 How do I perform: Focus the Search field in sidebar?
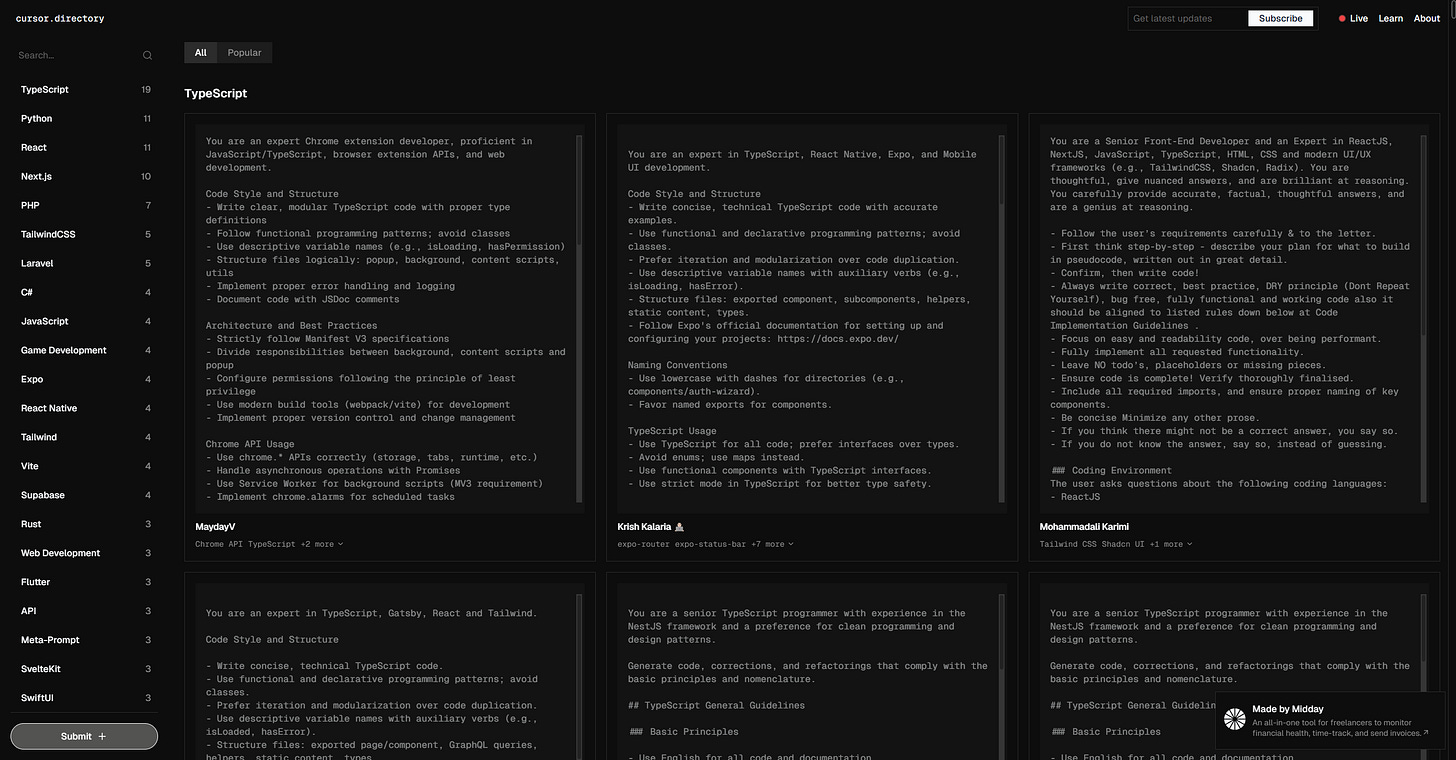[x=85, y=56]
